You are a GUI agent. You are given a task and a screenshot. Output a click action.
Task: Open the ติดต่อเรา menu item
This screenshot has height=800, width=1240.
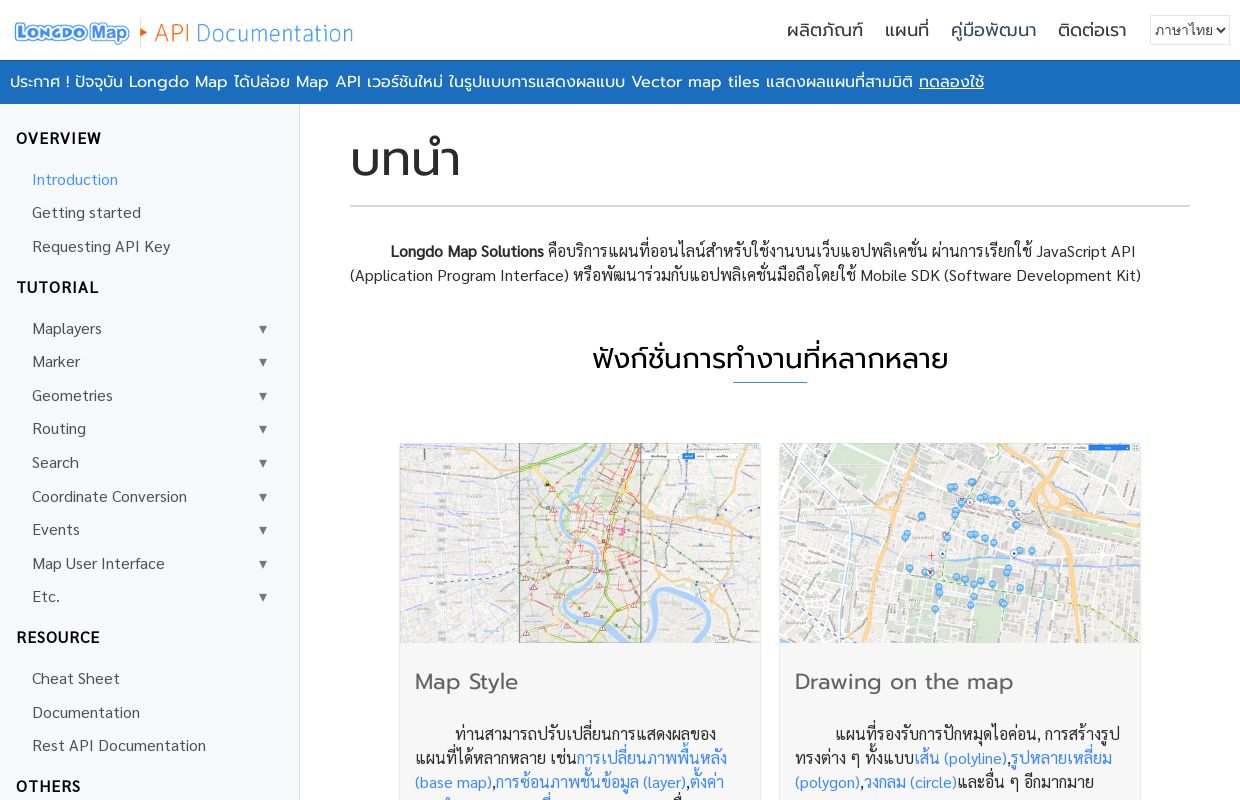1092,30
